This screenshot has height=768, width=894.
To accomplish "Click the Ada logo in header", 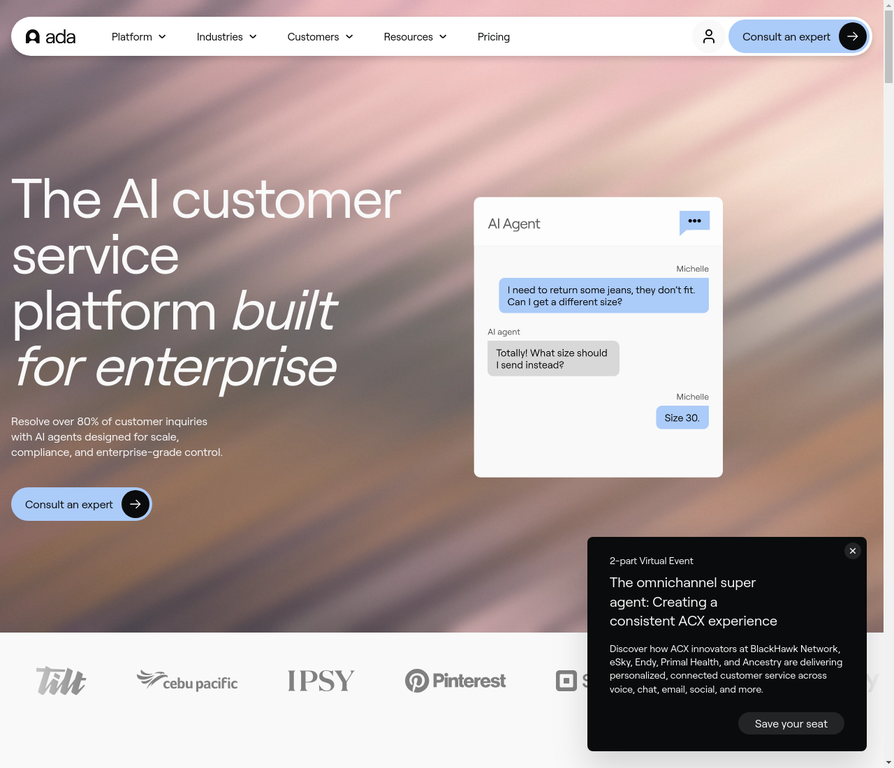I will click(50, 37).
